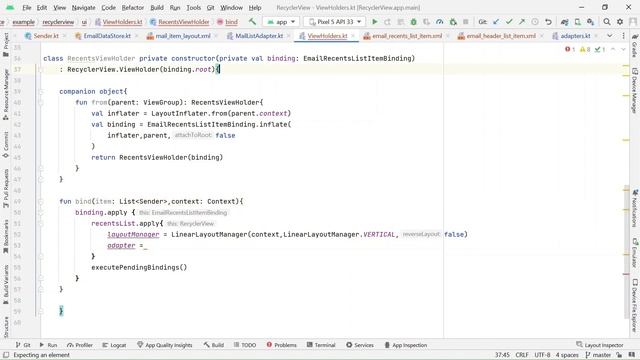640x360 pixels.
Task: Run the app with green play button
Action: click(x=375, y=22)
